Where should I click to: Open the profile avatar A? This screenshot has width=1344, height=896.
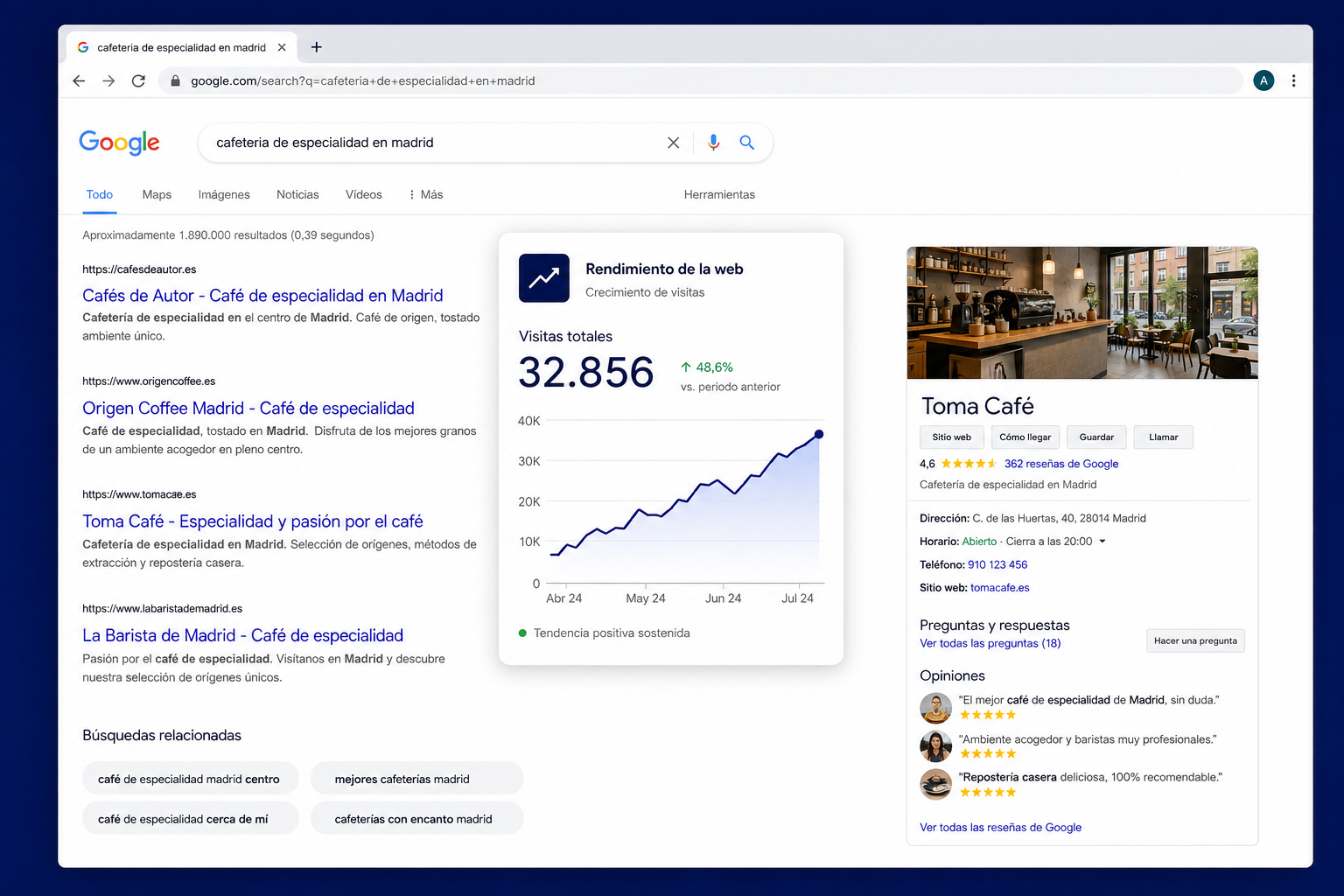[x=1263, y=80]
